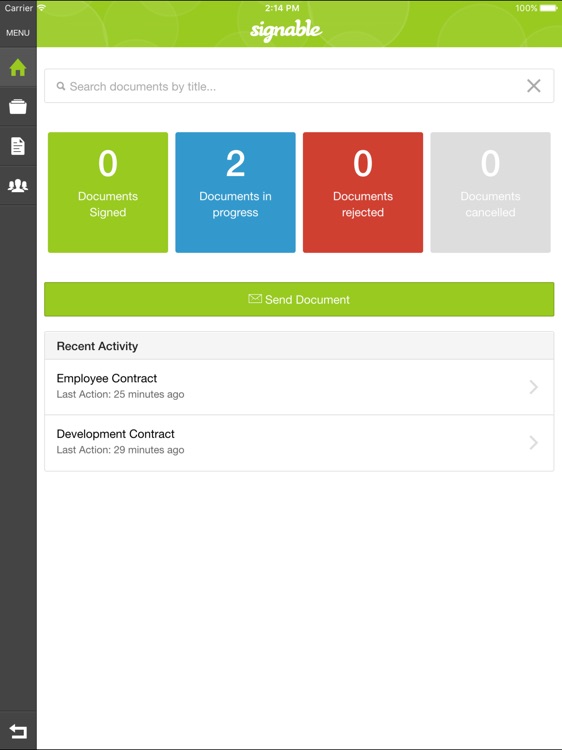The width and height of the screenshot is (562, 750).
Task: Open the folders tray icon in sidebar
Action: click(x=18, y=106)
